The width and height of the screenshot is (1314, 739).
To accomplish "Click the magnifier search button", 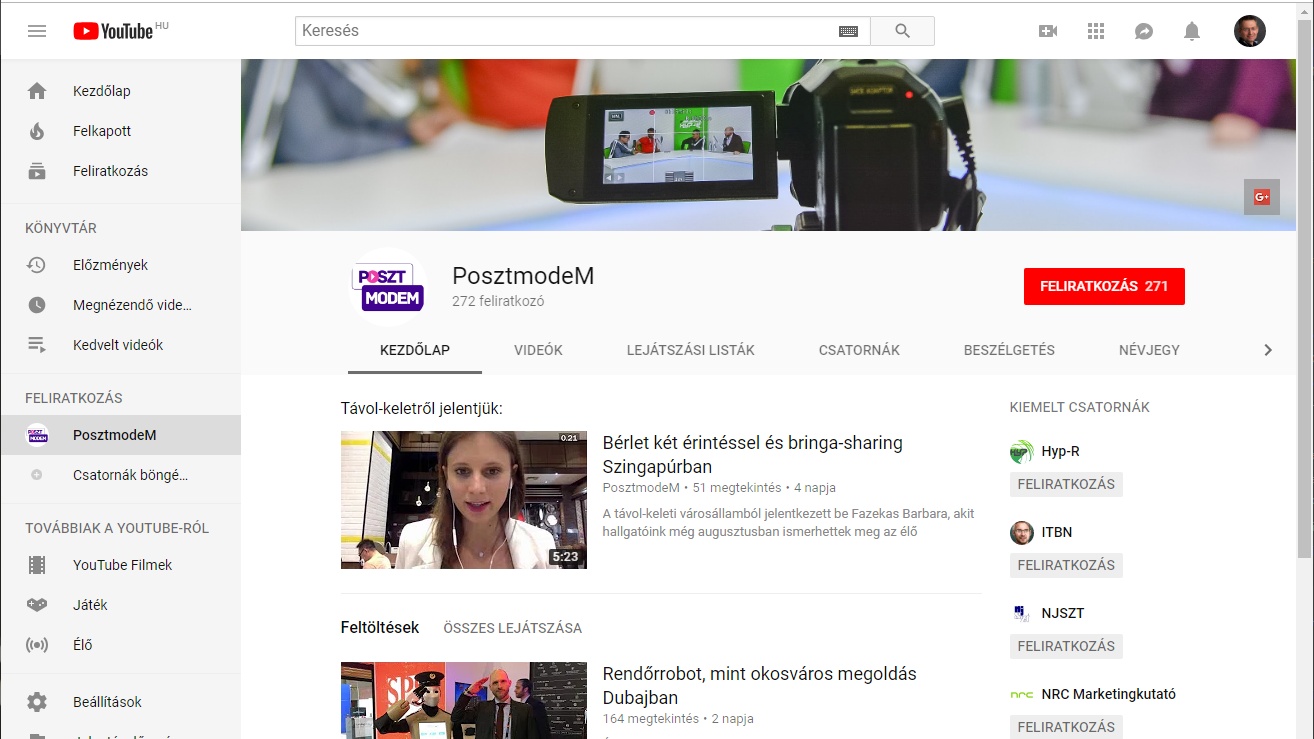I will [x=903, y=31].
